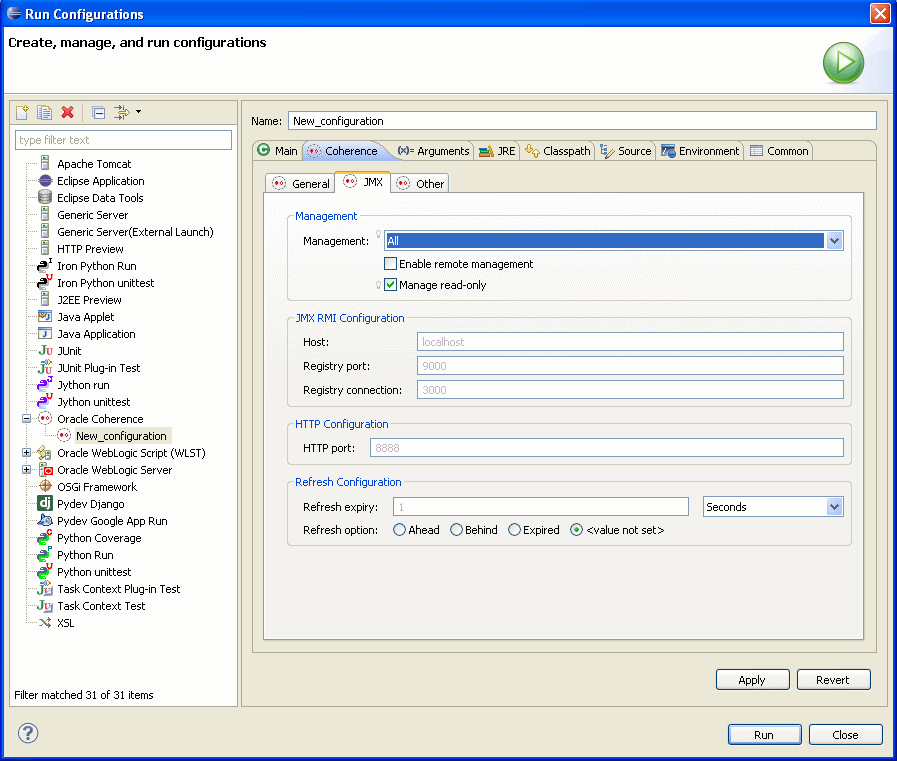The image size is (897, 761).
Task: Open the Seconds time unit dropdown
Action: point(835,507)
